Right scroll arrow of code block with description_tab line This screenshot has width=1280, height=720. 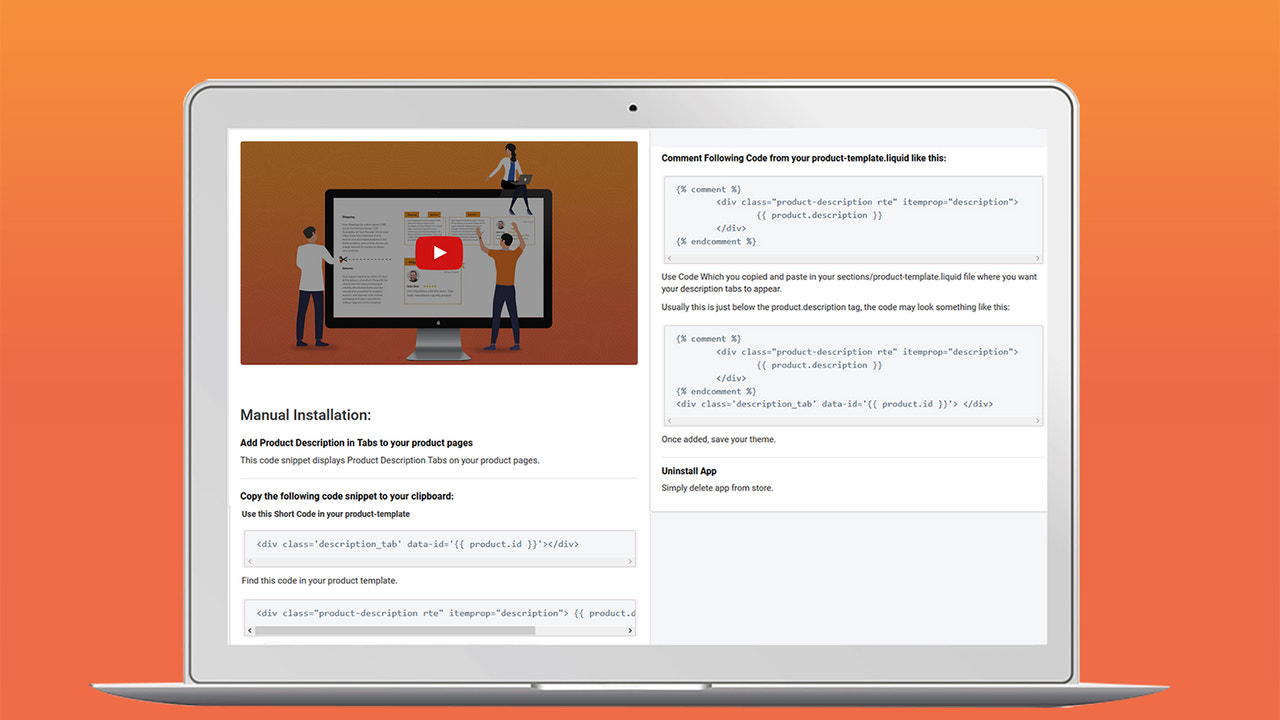(1037, 421)
